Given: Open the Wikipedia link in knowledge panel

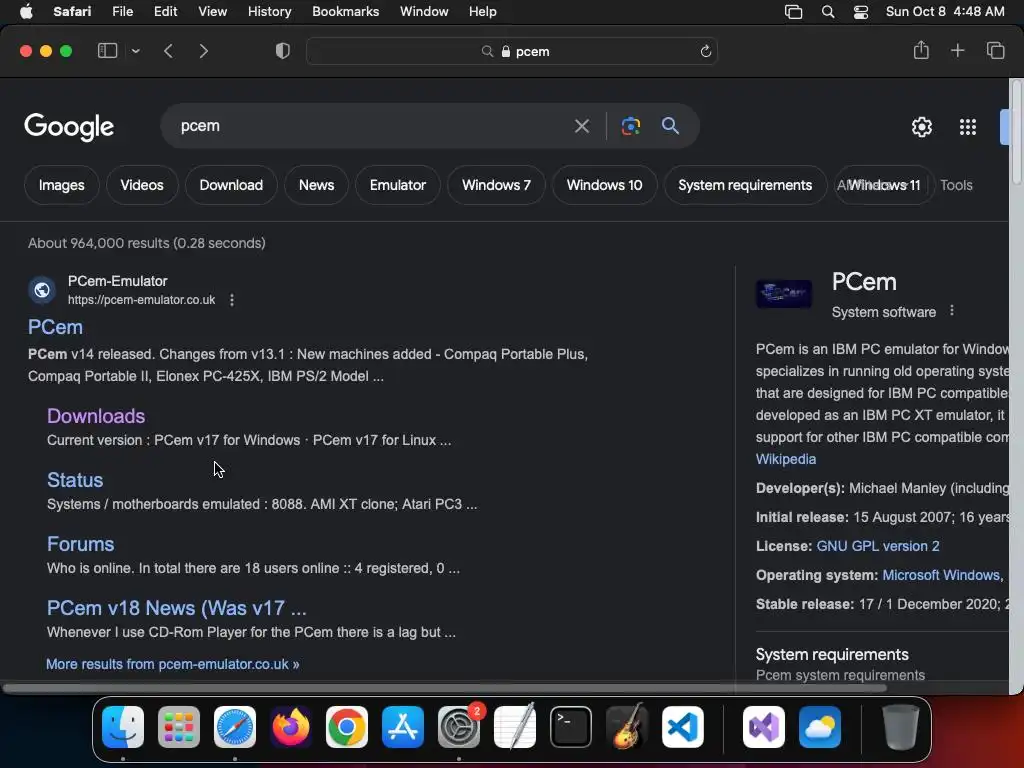Looking at the screenshot, I should 786,459.
